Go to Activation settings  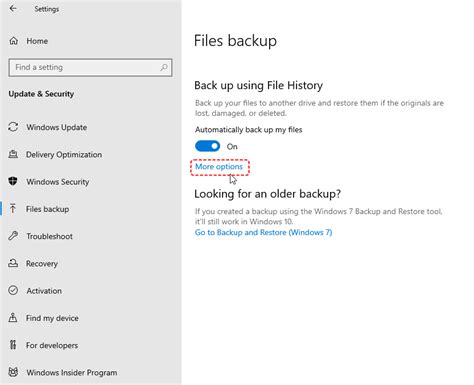click(44, 291)
